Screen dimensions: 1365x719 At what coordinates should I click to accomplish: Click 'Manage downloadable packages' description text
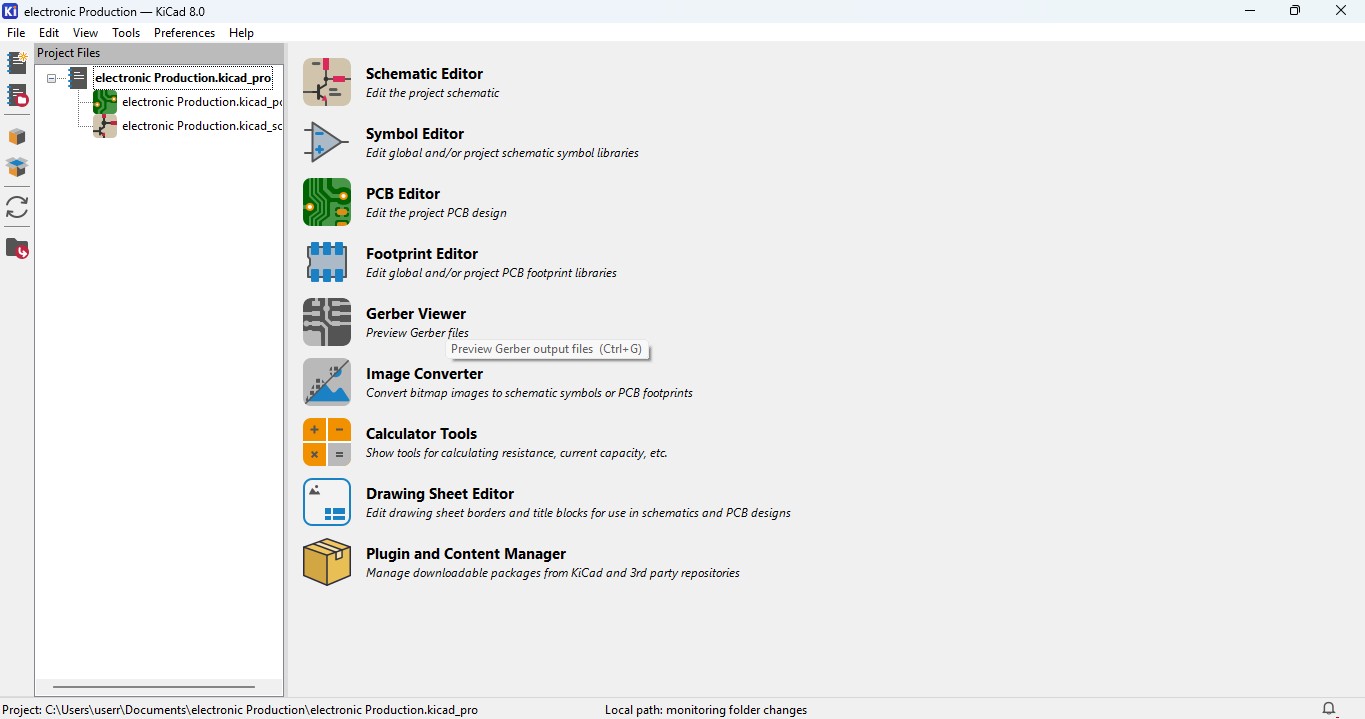tap(553, 573)
